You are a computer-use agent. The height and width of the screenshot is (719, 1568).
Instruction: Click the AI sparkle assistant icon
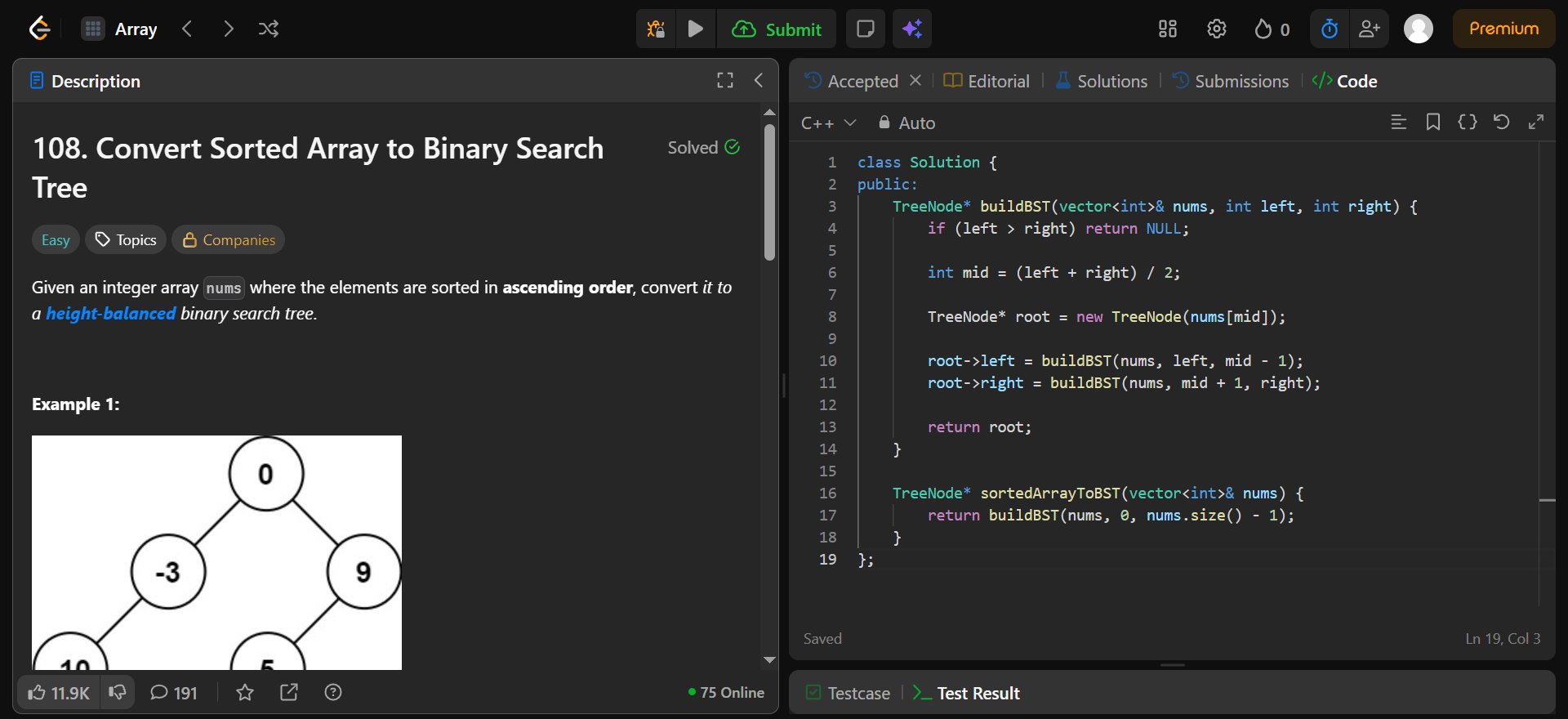[911, 29]
